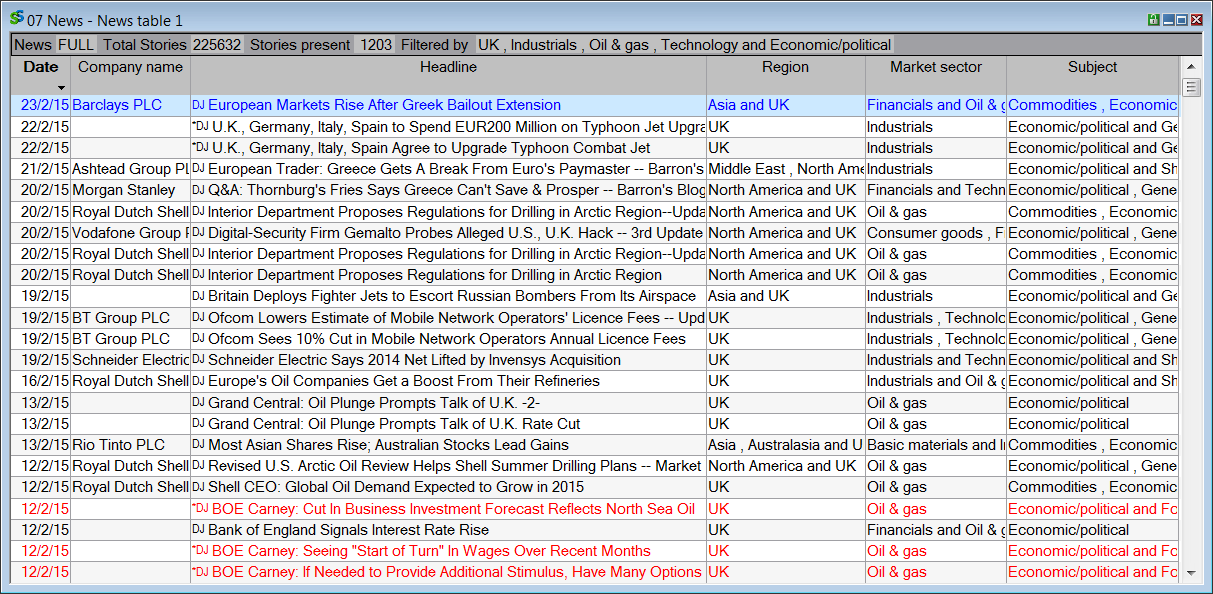The image size is (1213, 594).
Task: Click DJ icon for European Trader Greece story
Action: click(x=198, y=169)
